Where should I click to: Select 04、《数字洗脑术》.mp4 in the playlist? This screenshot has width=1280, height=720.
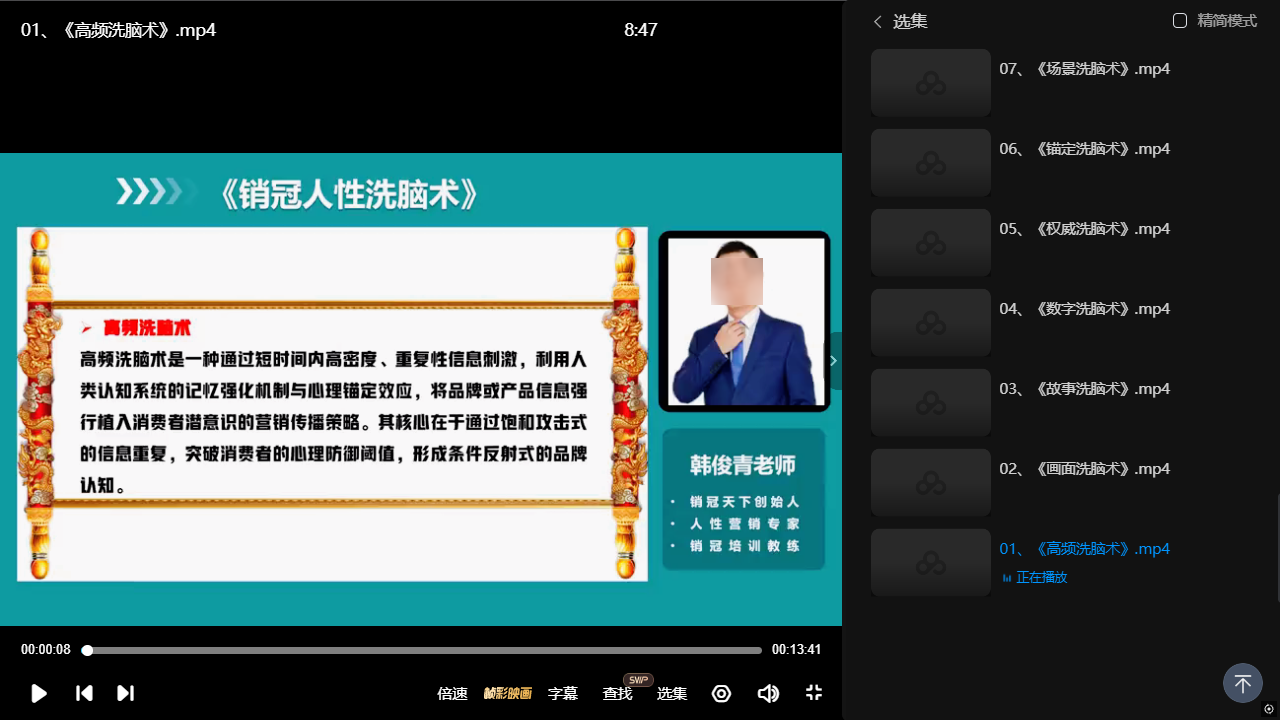click(1084, 309)
